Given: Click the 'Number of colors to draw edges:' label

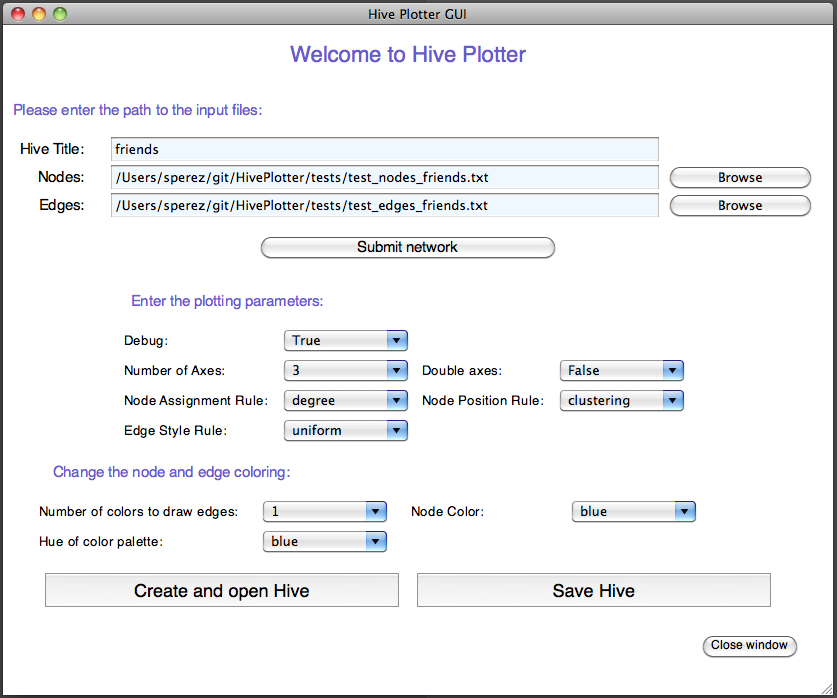Looking at the screenshot, I should 138,511.
